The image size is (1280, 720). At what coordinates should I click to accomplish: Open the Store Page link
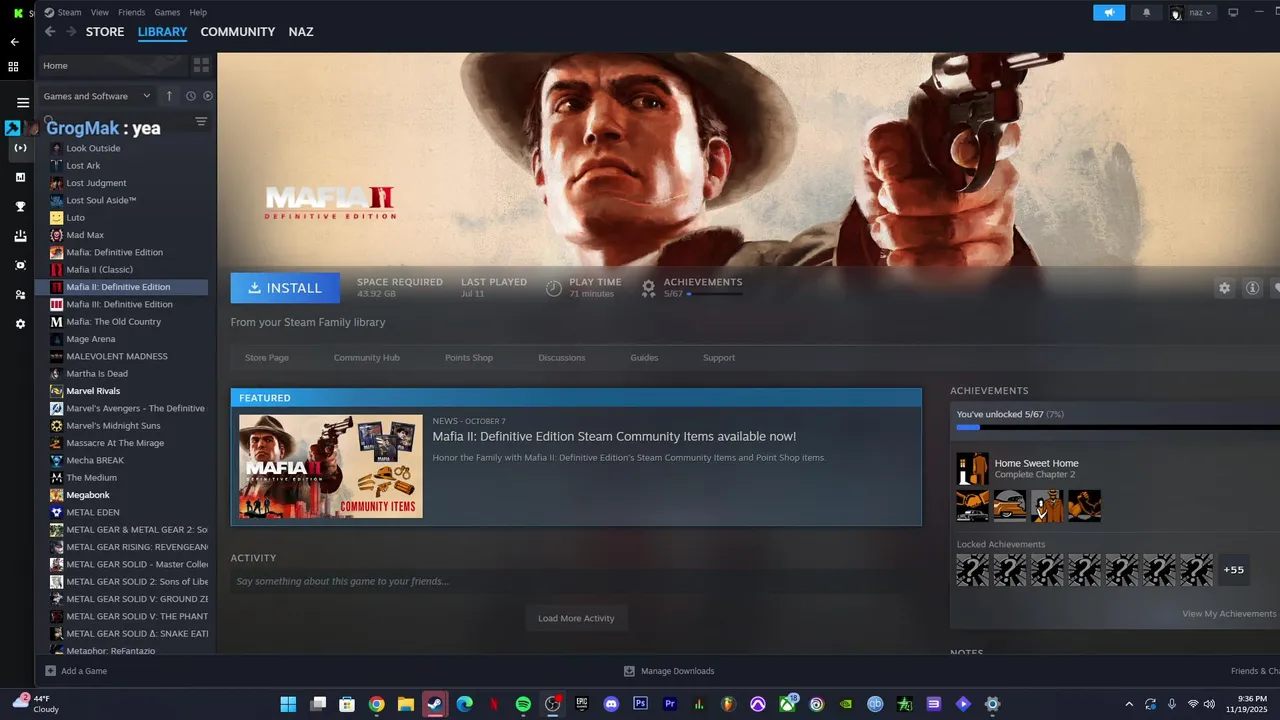(x=267, y=358)
